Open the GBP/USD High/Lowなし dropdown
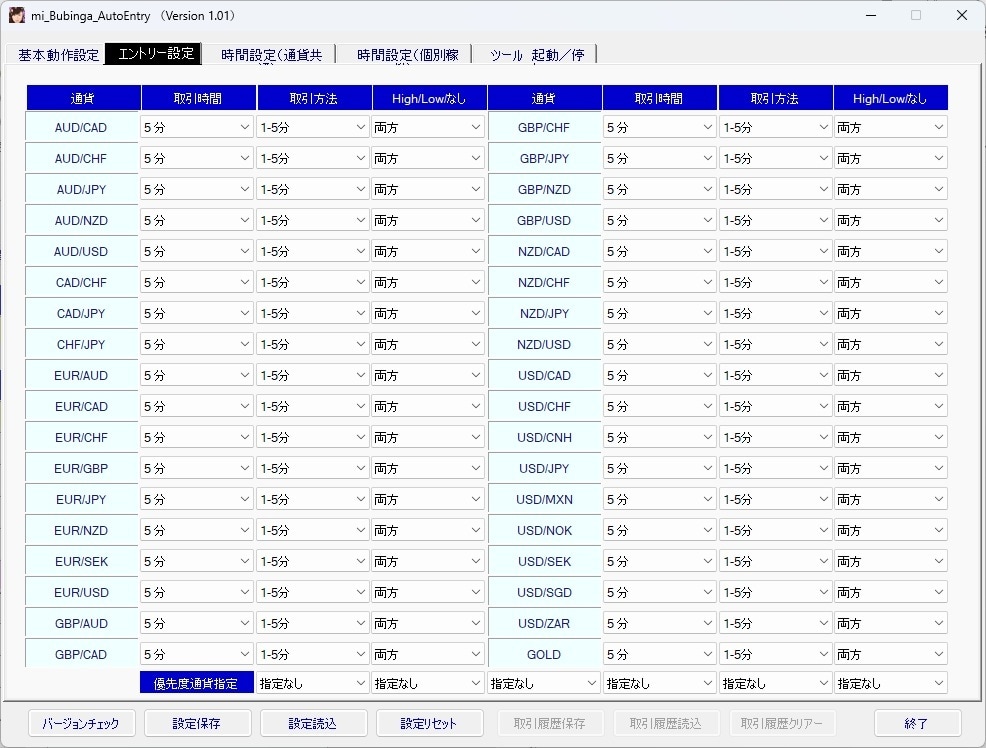This screenshot has width=986, height=748. coord(891,221)
